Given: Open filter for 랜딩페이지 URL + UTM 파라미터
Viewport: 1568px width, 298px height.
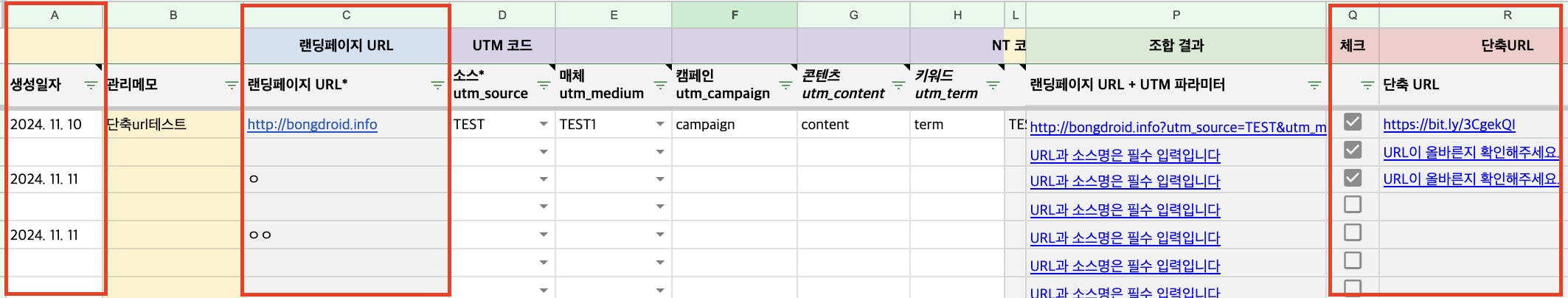Looking at the screenshot, I should pos(1314,86).
